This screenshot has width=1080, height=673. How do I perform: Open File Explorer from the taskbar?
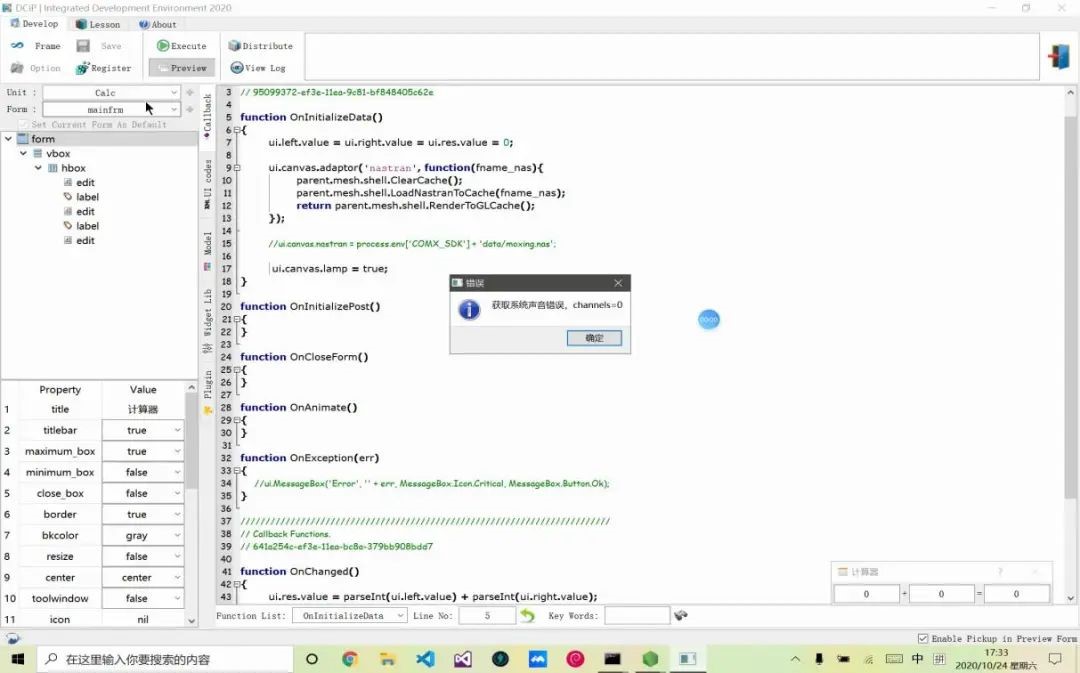click(x=387, y=659)
